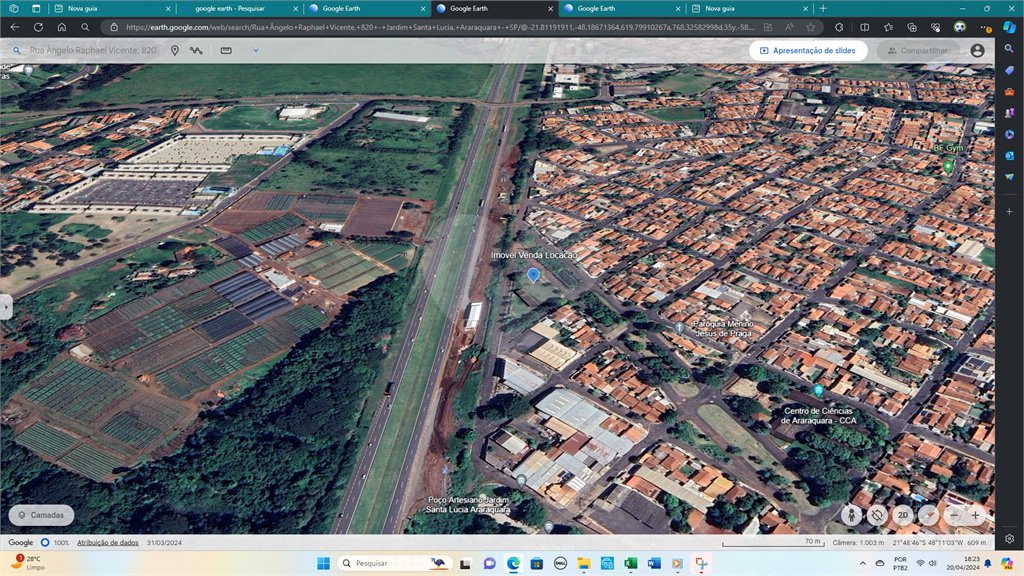Click the compass to reset north

coord(928,515)
